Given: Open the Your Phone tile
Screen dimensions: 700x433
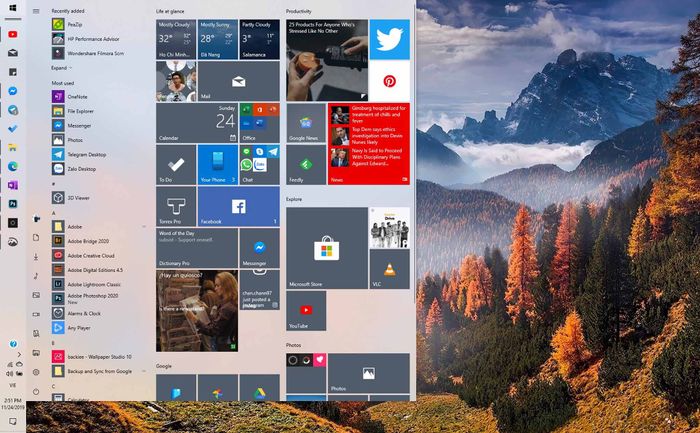Looking at the screenshot, I should [x=218, y=165].
